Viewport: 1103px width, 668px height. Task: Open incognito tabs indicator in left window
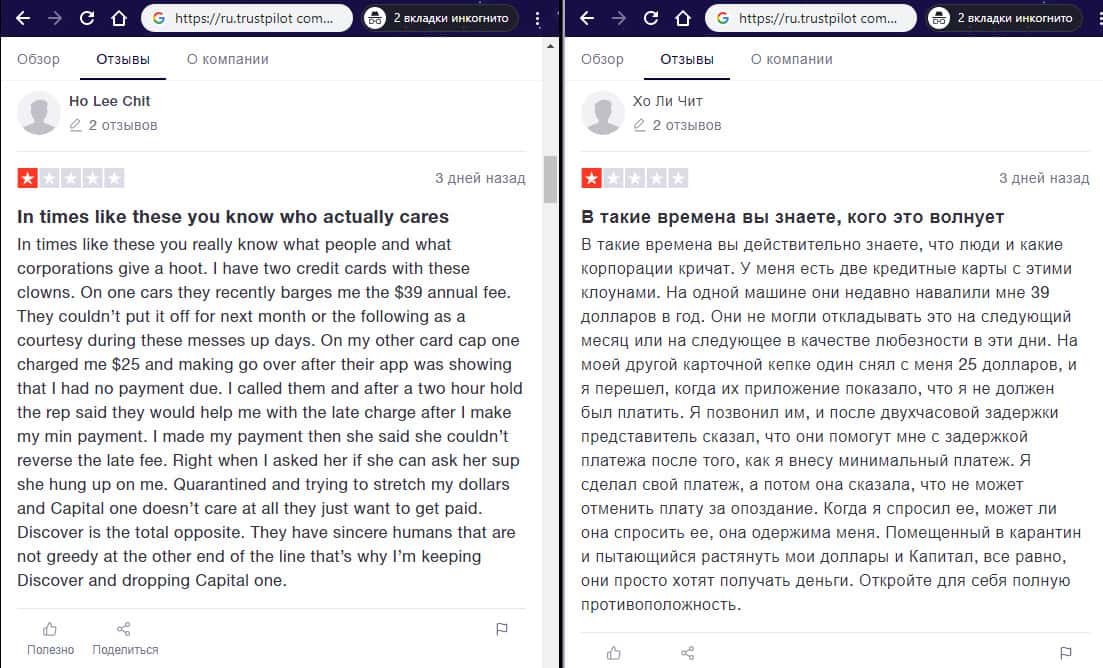(x=440, y=18)
